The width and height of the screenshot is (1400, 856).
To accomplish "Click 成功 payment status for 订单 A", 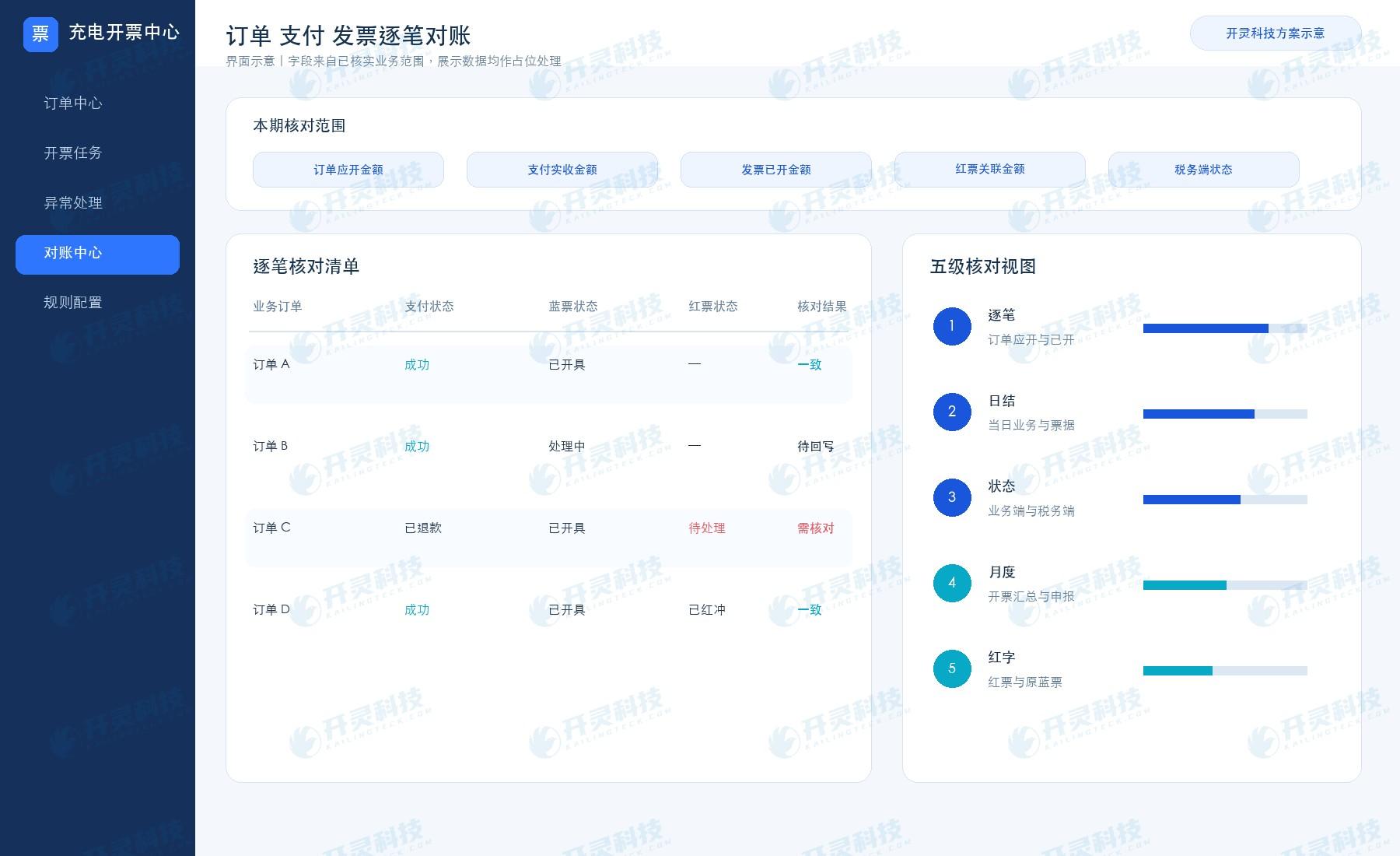I will (x=417, y=365).
